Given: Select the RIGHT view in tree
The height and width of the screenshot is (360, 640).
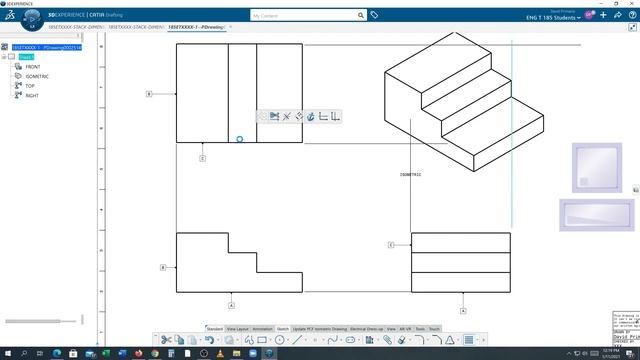Looking at the screenshot, I should 32,96.
